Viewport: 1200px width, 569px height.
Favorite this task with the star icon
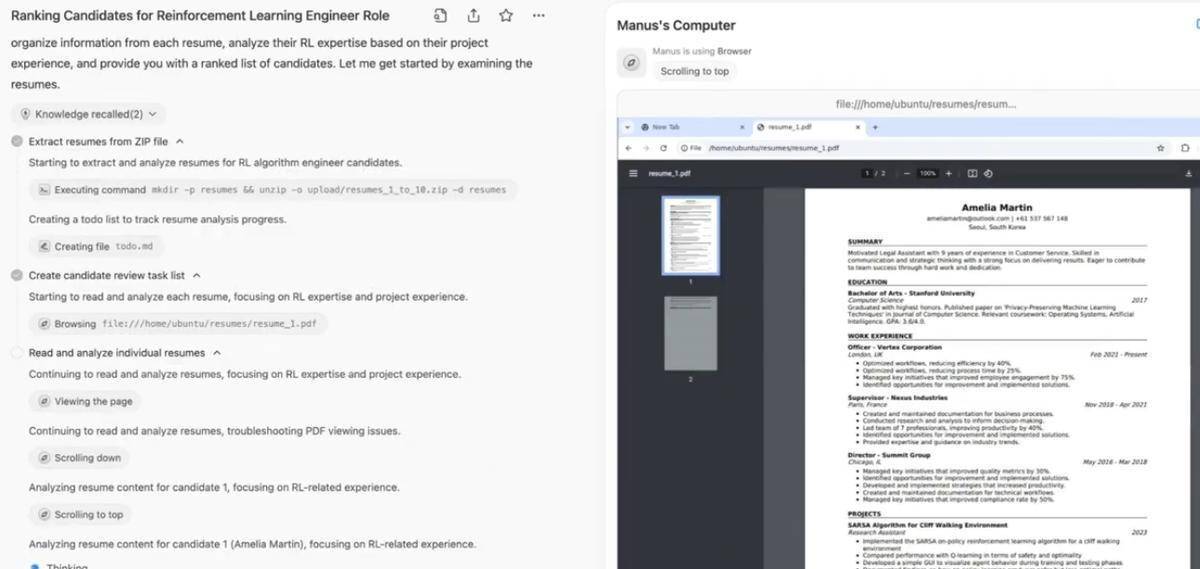tap(506, 16)
